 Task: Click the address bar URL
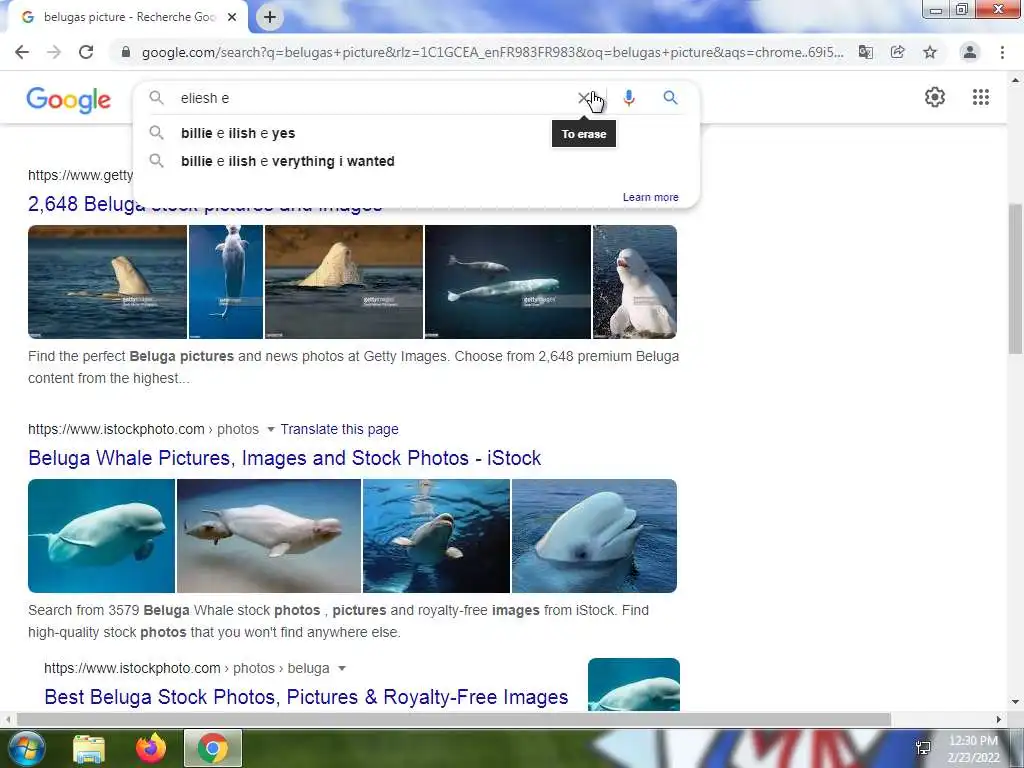(492, 52)
